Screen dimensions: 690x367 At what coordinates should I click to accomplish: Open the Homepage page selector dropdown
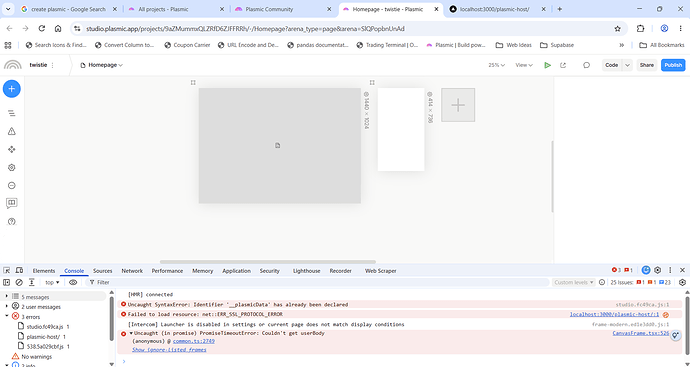coord(102,65)
